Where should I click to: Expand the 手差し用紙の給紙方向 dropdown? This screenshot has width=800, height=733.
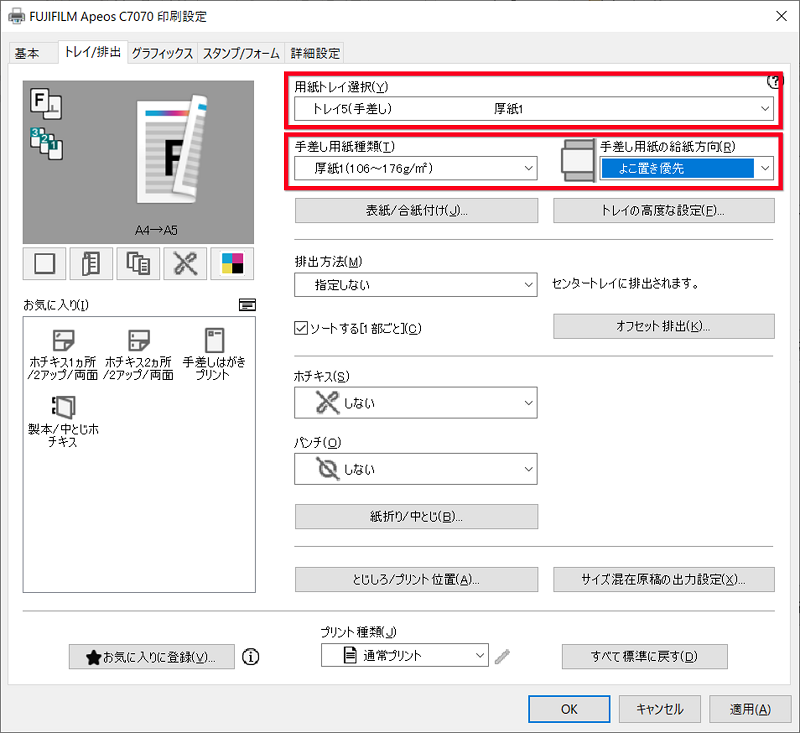pyautogui.click(x=689, y=169)
